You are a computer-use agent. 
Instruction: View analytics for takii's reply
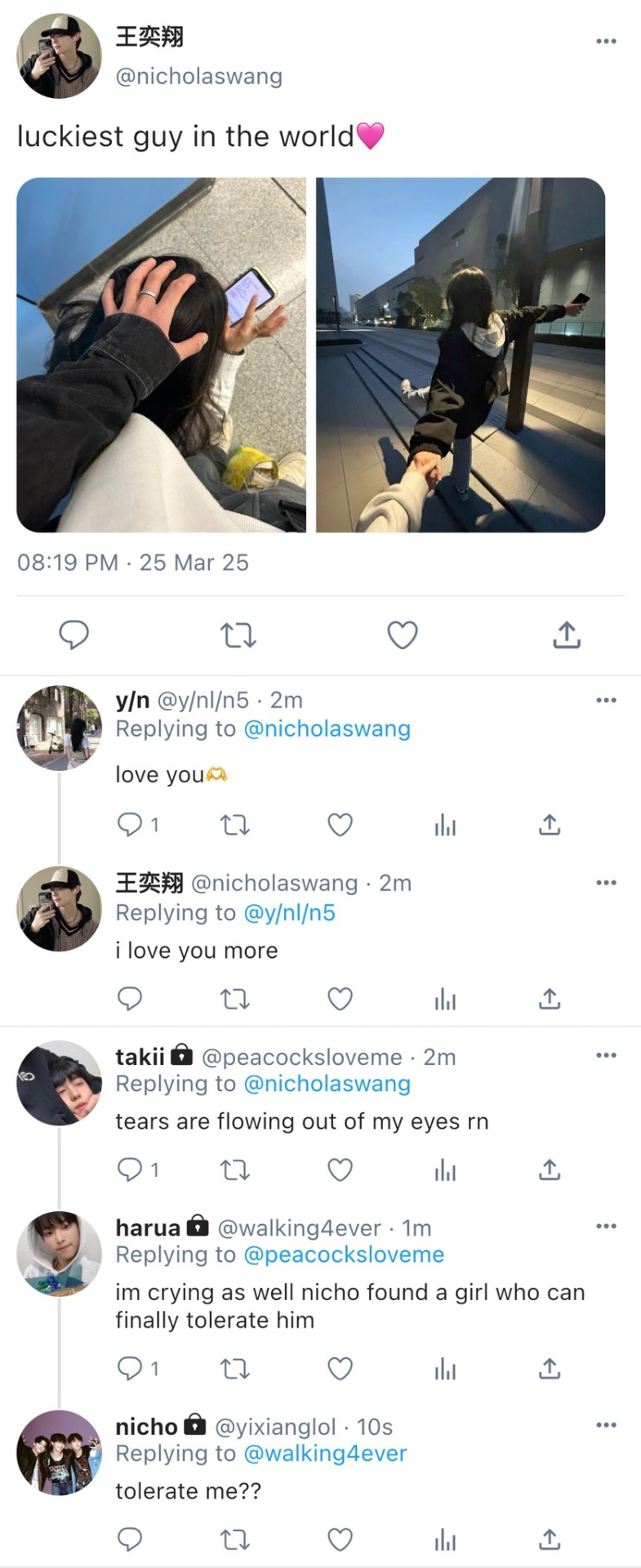(x=445, y=1170)
